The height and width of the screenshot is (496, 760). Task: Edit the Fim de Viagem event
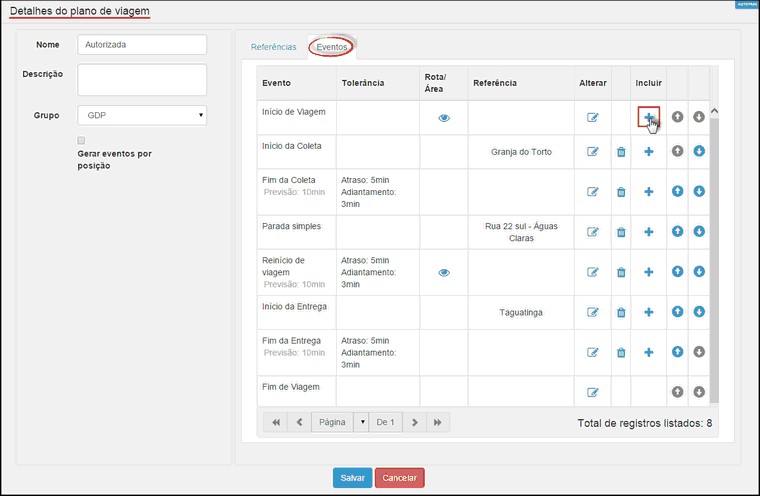[x=592, y=392]
